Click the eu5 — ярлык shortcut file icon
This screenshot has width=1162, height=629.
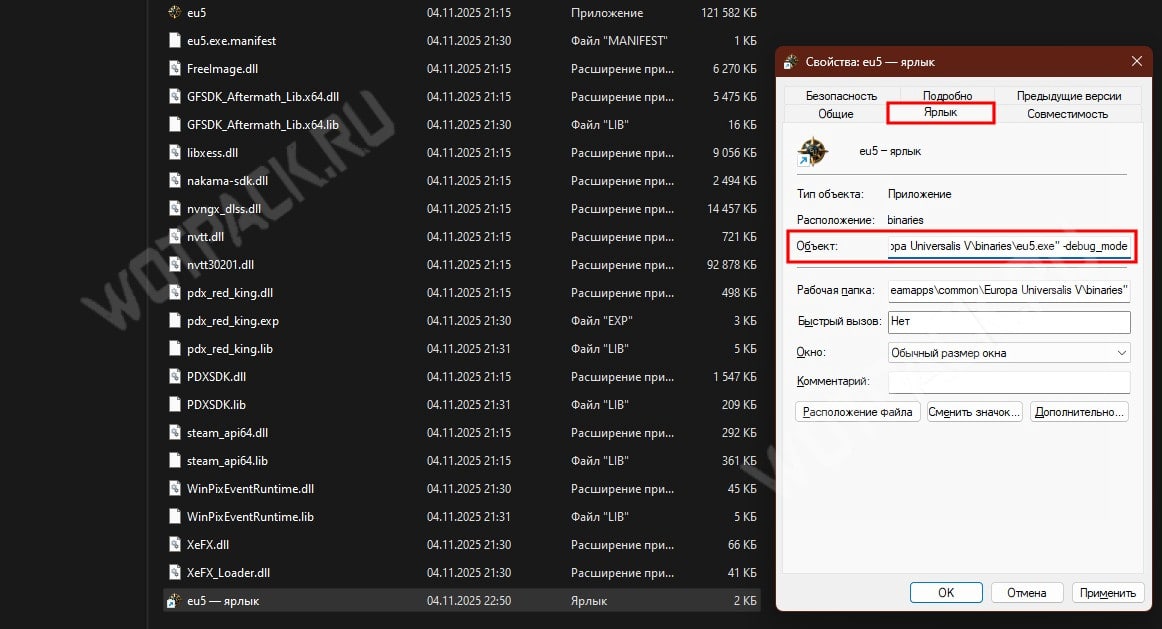pyautogui.click(x=174, y=601)
